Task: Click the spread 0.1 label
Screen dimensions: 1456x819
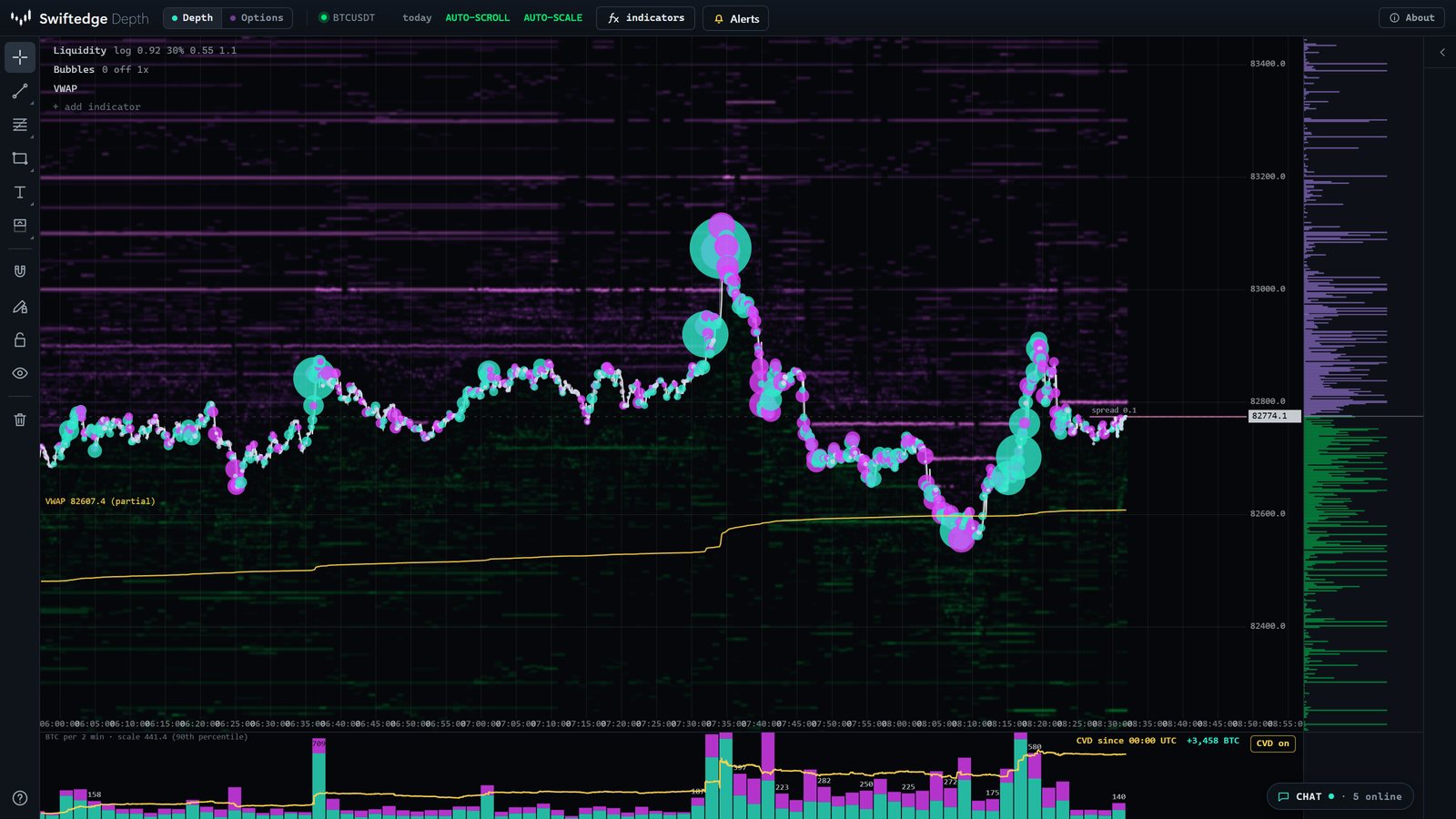Action: pyautogui.click(x=1114, y=410)
